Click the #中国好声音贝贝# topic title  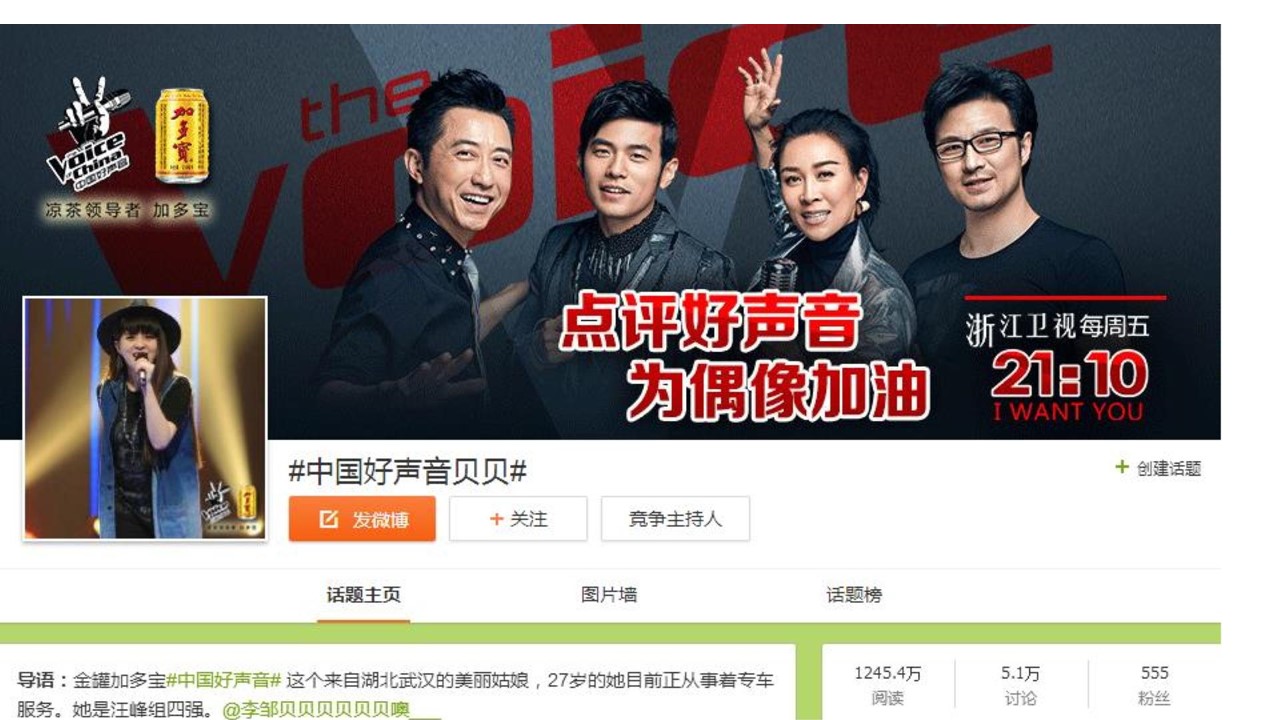coord(407,471)
